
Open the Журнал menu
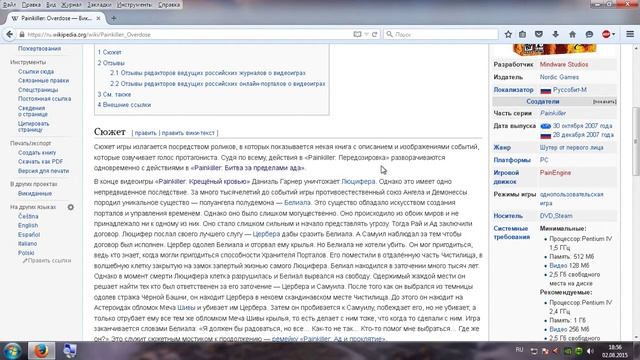point(71,5)
